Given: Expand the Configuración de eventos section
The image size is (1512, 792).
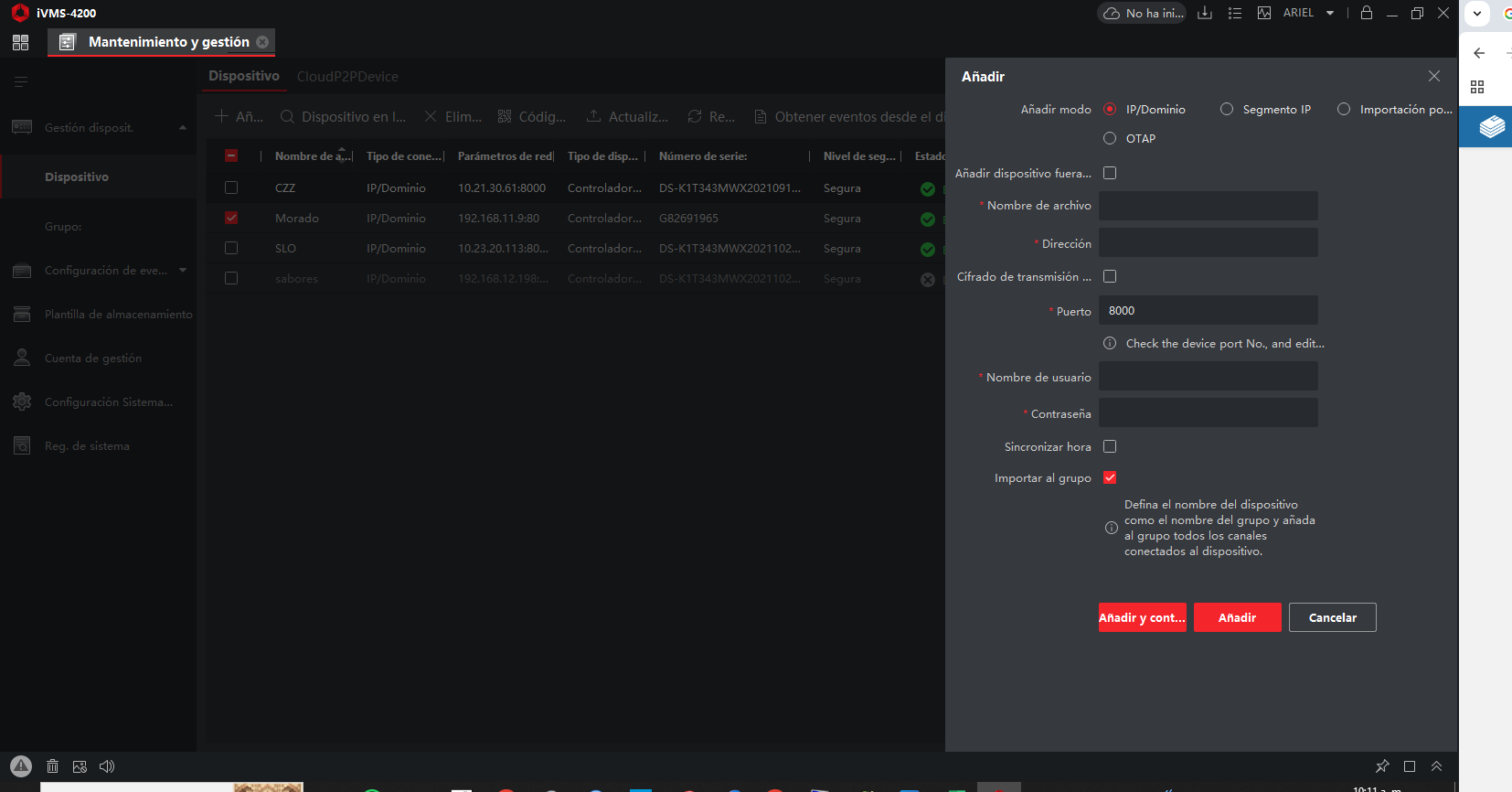Looking at the screenshot, I should [183, 271].
